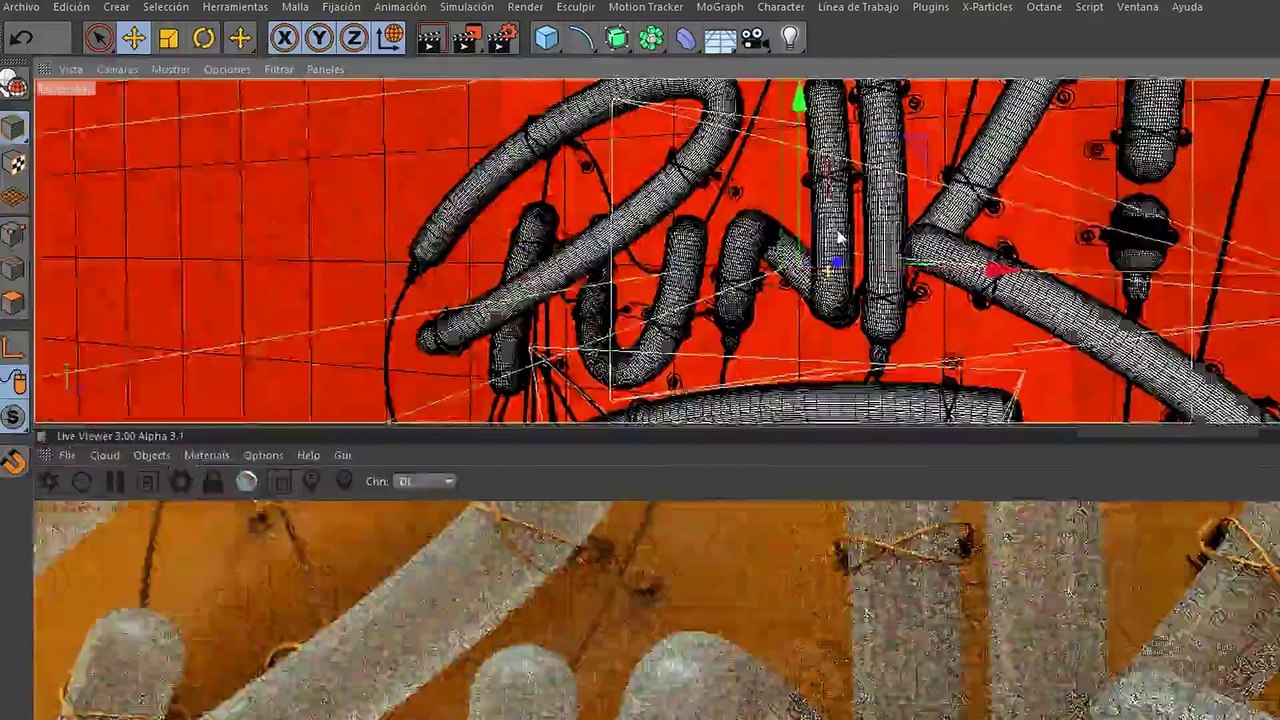The image size is (1280, 720).
Task: Toggle the Y axis lock
Action: click(x=319, y=39)
